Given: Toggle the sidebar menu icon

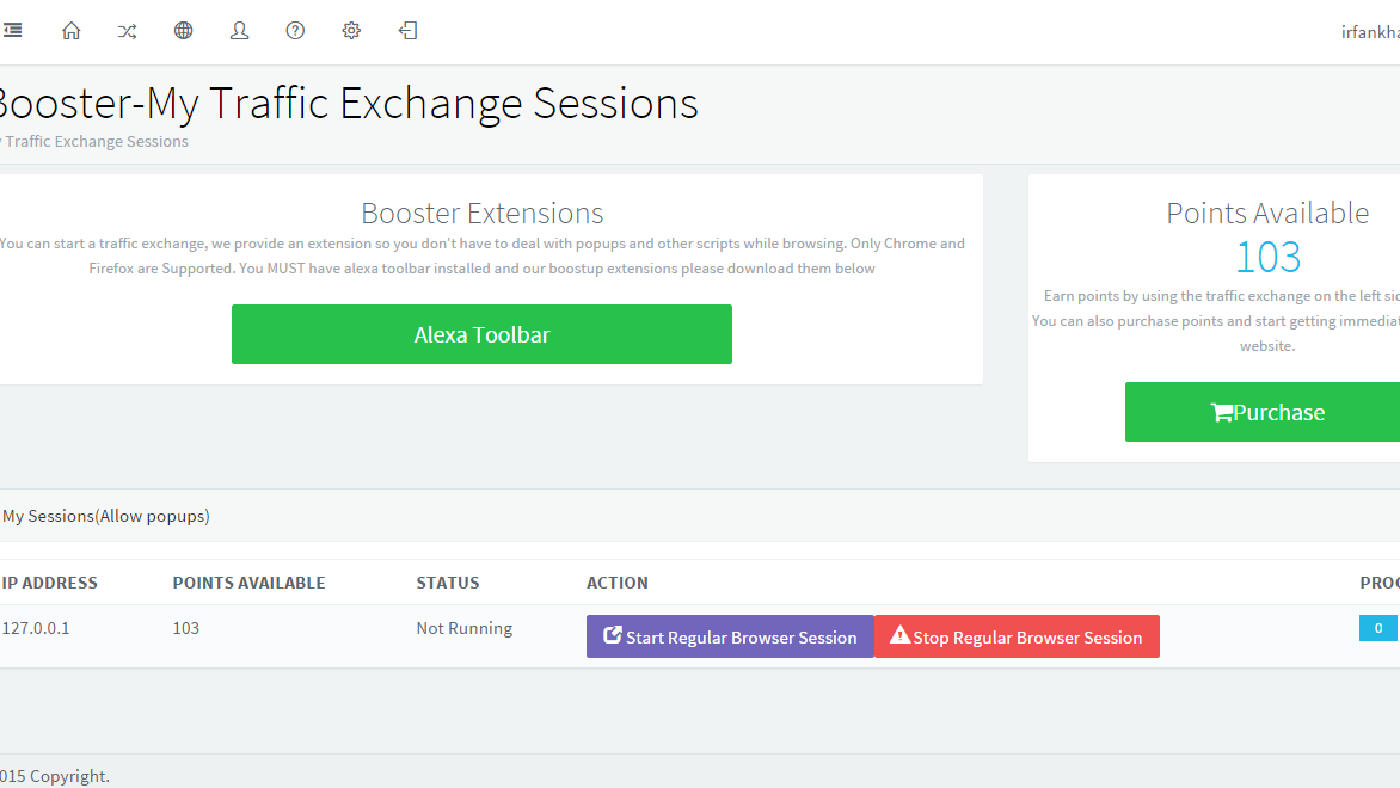Looking at the screenshot, I should (x=13, y=31).
